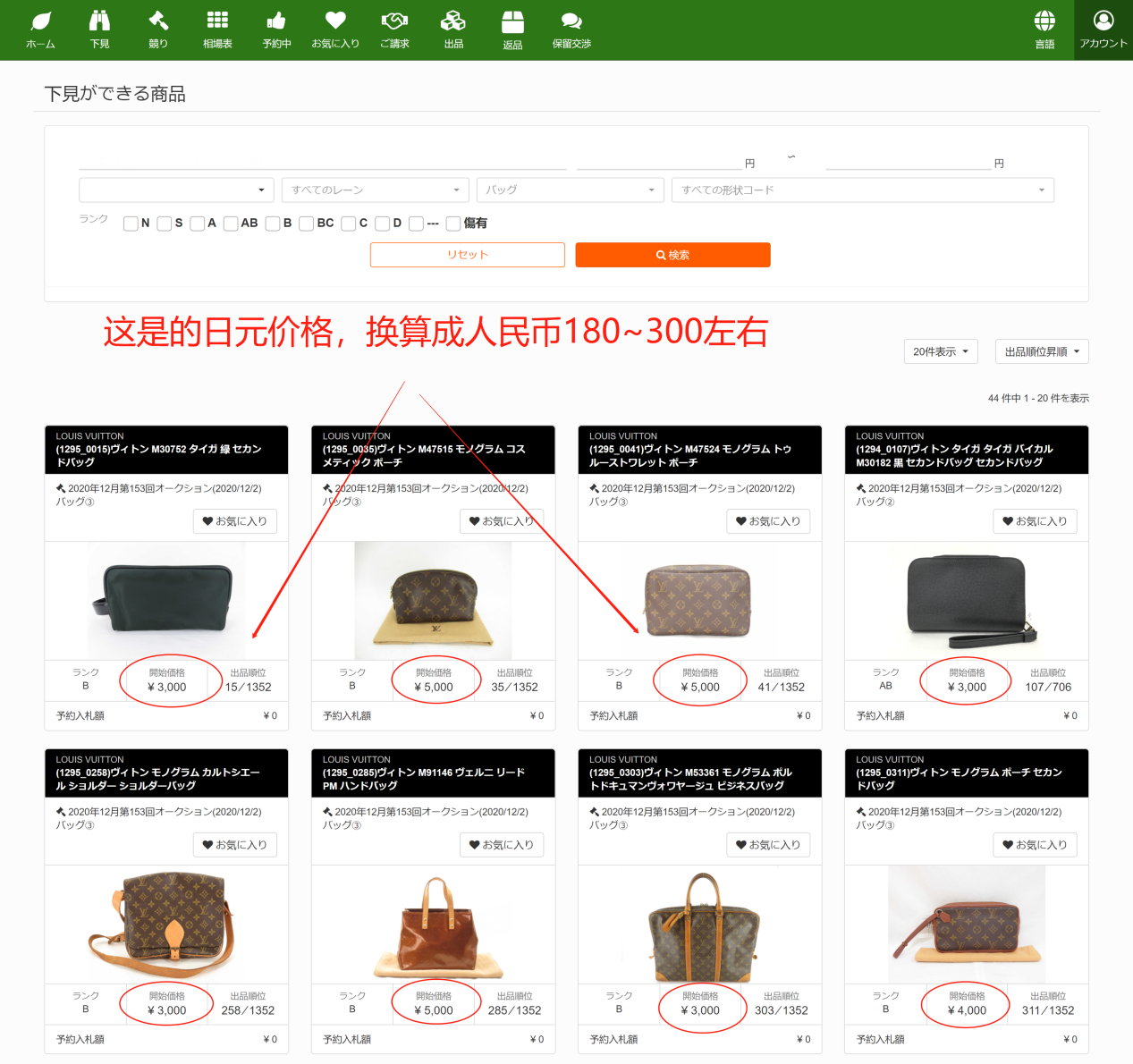Favorite item 1295_0258 カルトシエール
The height and width of the screenshot is (1064, 1133).
[x=235, y=845]
